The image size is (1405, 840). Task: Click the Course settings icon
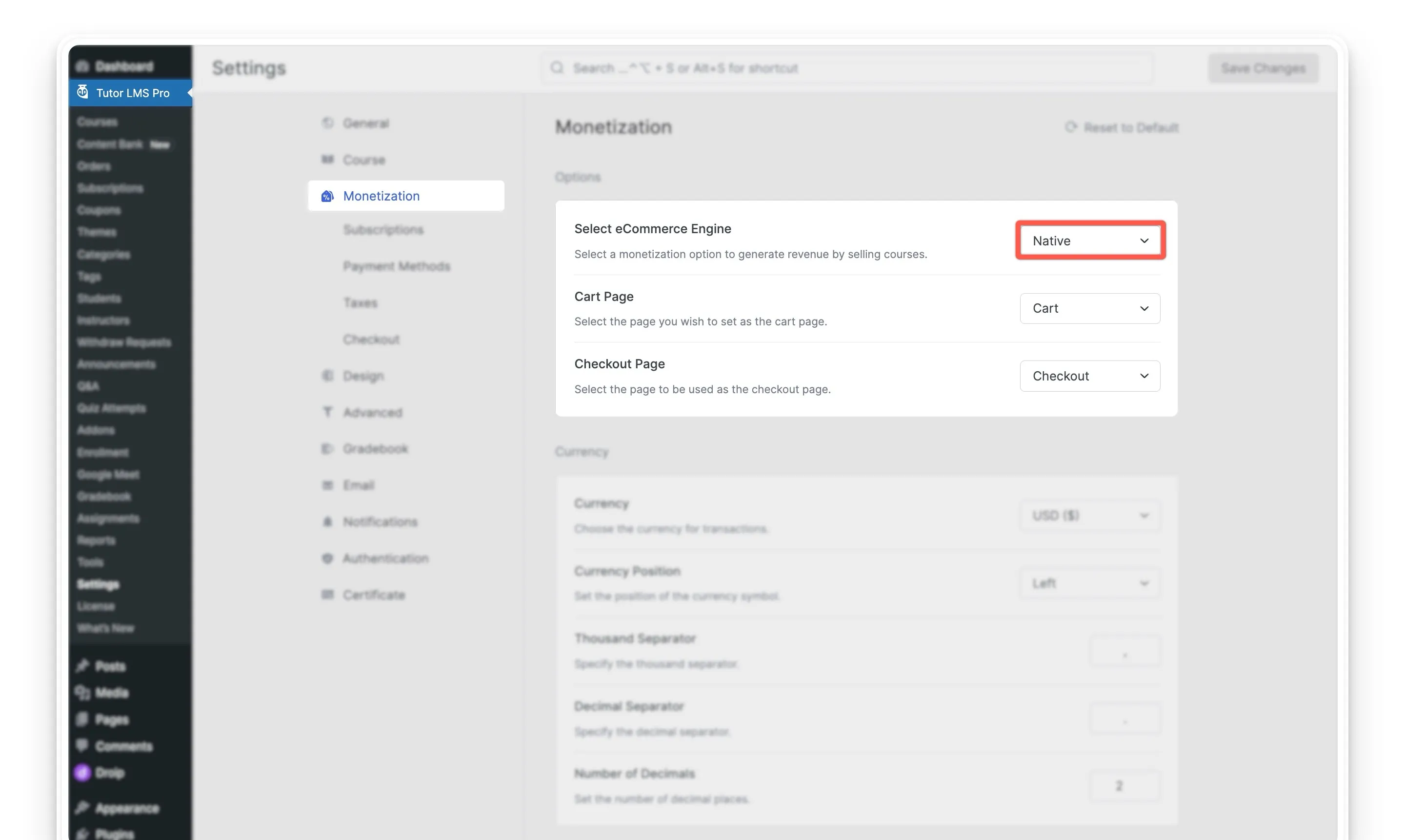pyautogui.click(x=327, y=160)
